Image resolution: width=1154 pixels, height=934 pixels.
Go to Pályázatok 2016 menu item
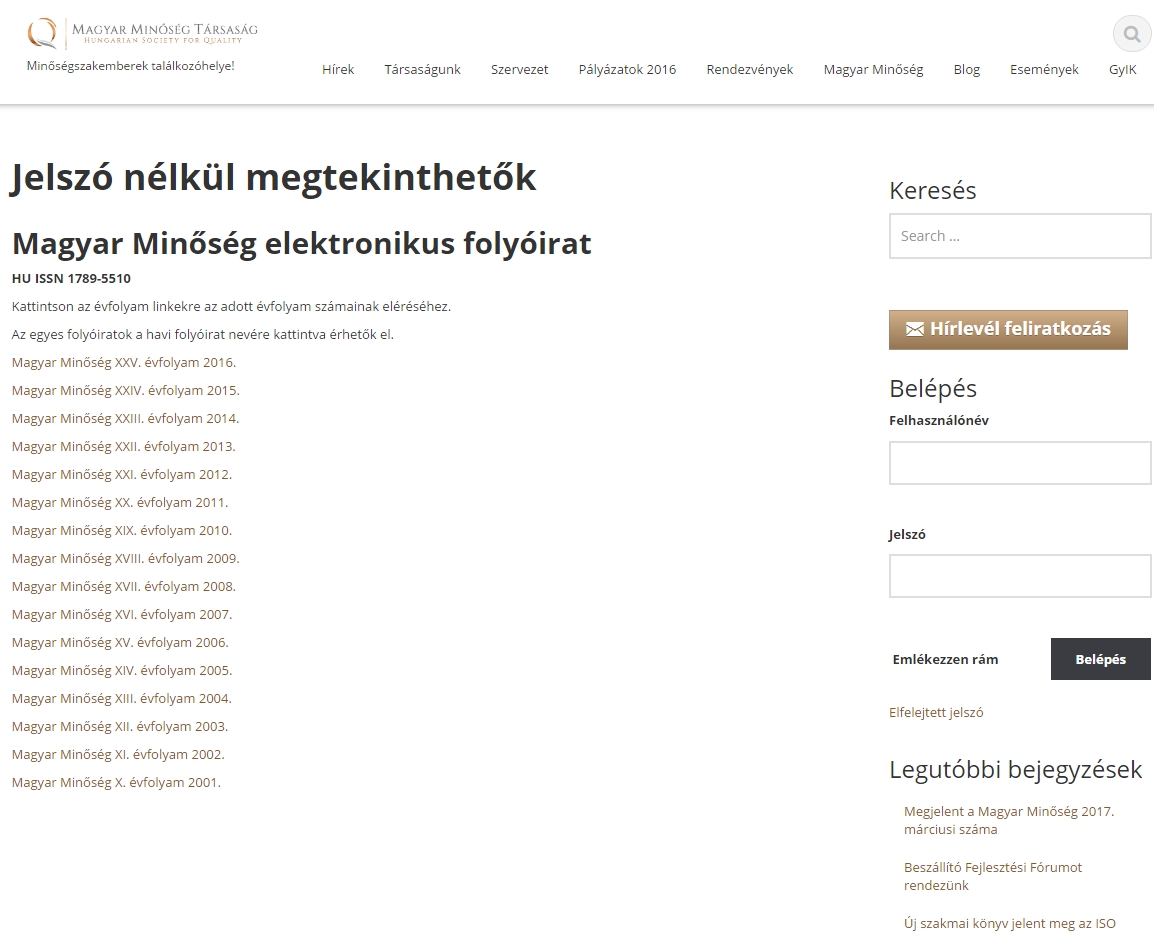coord(627,69)
